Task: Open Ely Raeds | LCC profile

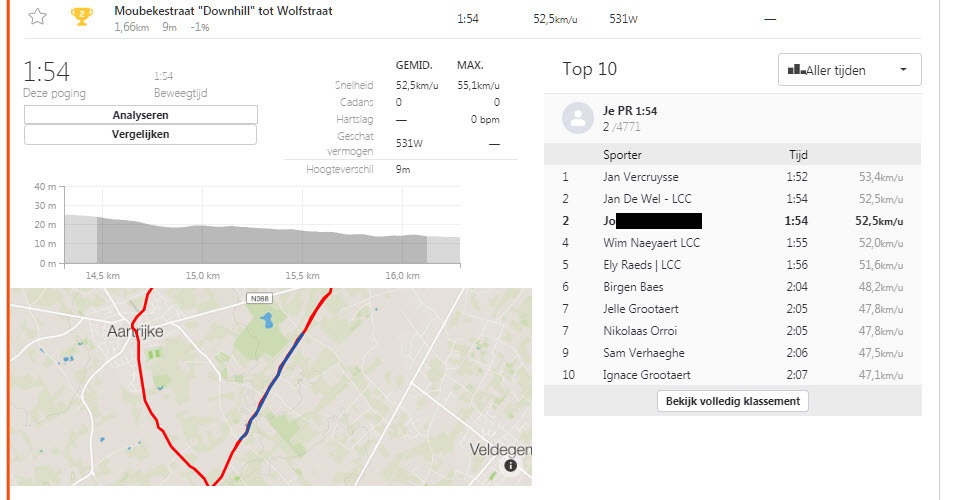Action: click(x=642, y=265)
